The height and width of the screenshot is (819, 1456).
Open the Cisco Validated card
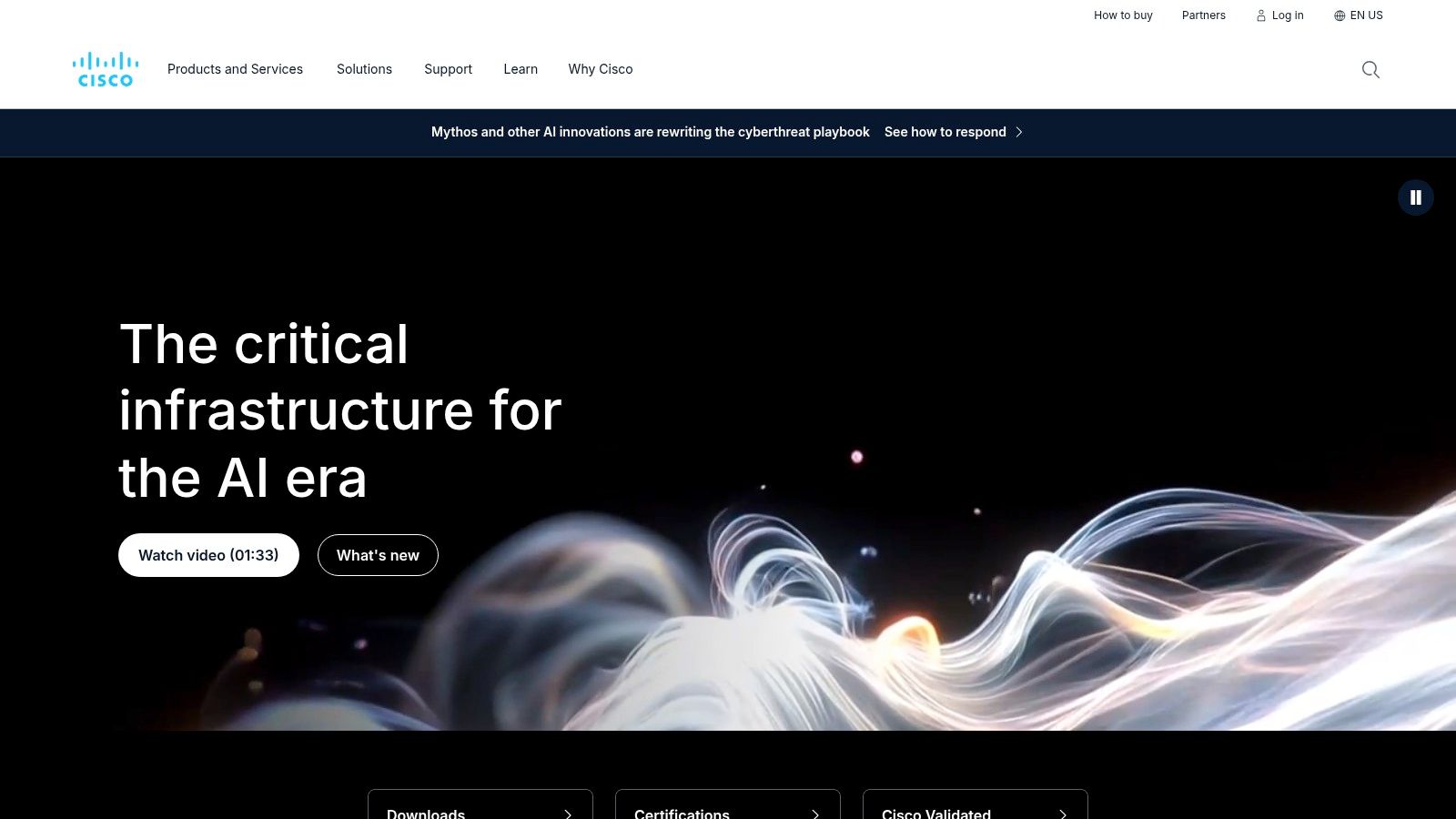(976, 804)
